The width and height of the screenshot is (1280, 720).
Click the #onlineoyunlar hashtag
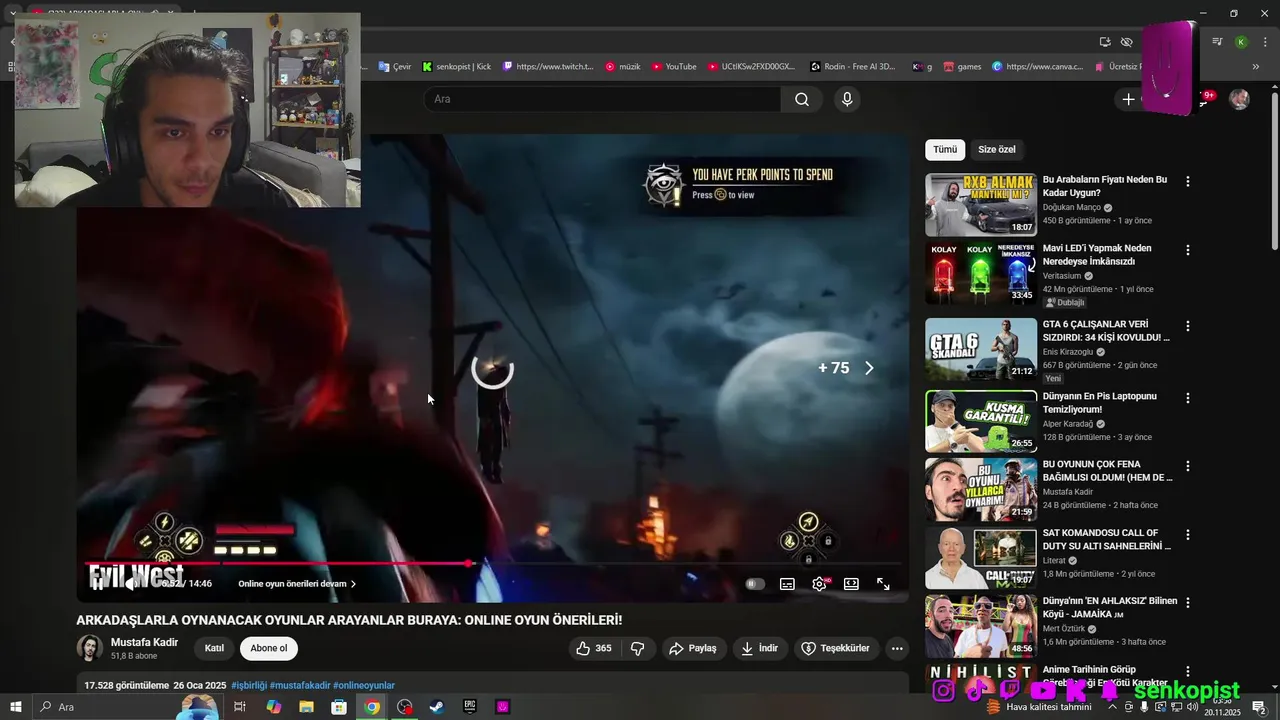364,685
